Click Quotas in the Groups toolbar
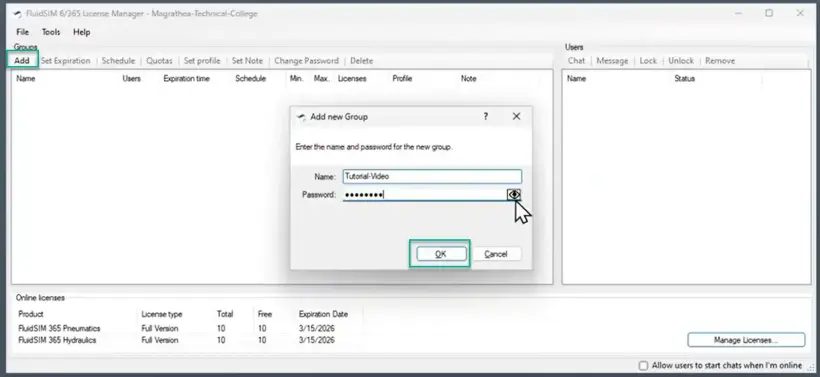Screen dimensions: 820x377 click(x=159, y=61)
